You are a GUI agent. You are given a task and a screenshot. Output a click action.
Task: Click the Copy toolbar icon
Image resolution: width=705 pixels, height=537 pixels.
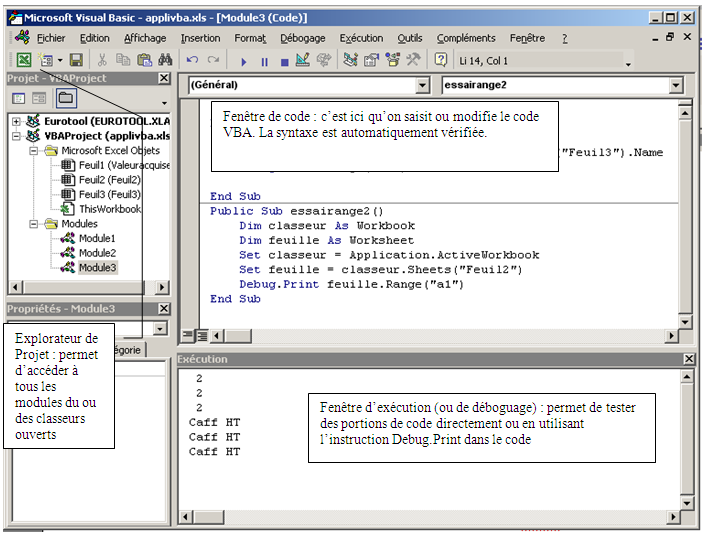tap(123, 60)
